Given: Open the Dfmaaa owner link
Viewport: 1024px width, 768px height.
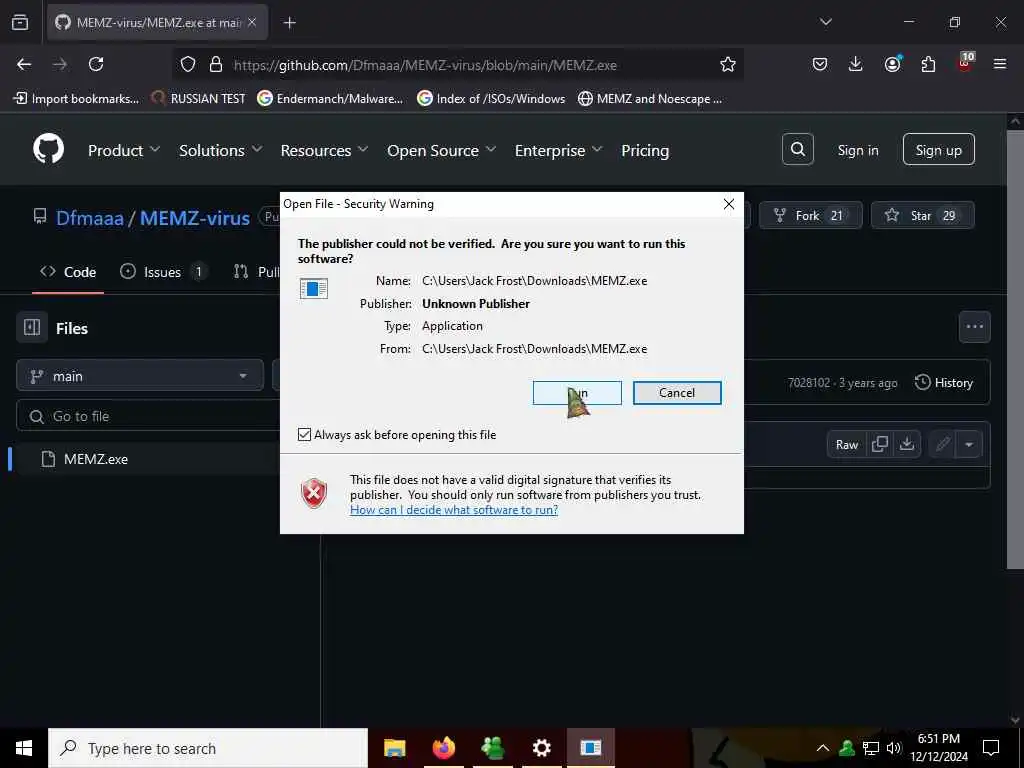Looking at the screenshot, I should coord(89,217).
